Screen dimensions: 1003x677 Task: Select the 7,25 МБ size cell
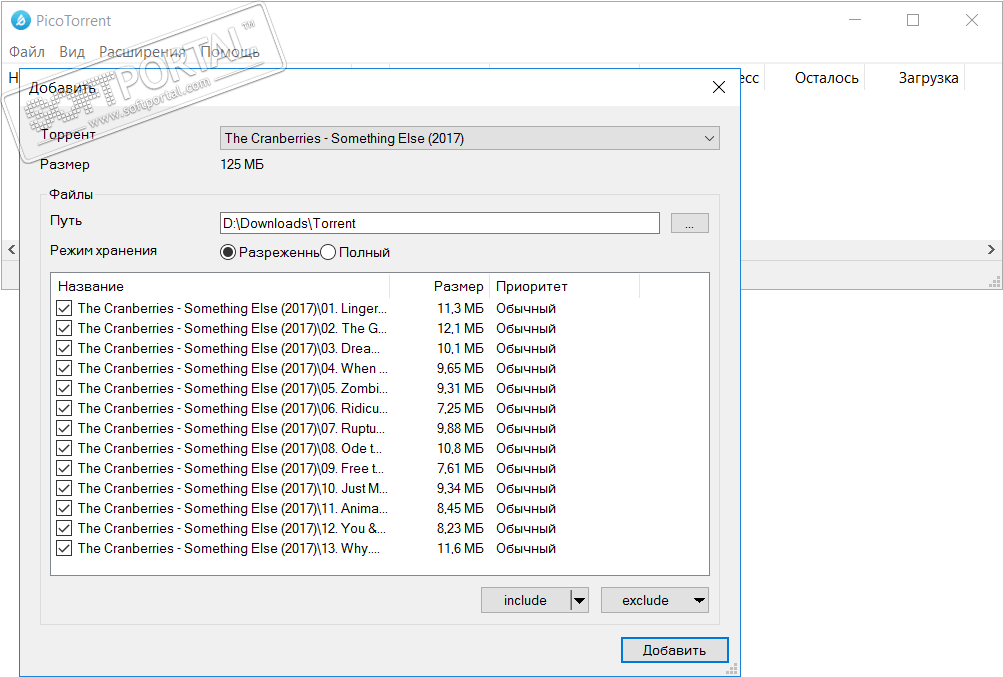point(461,408)
